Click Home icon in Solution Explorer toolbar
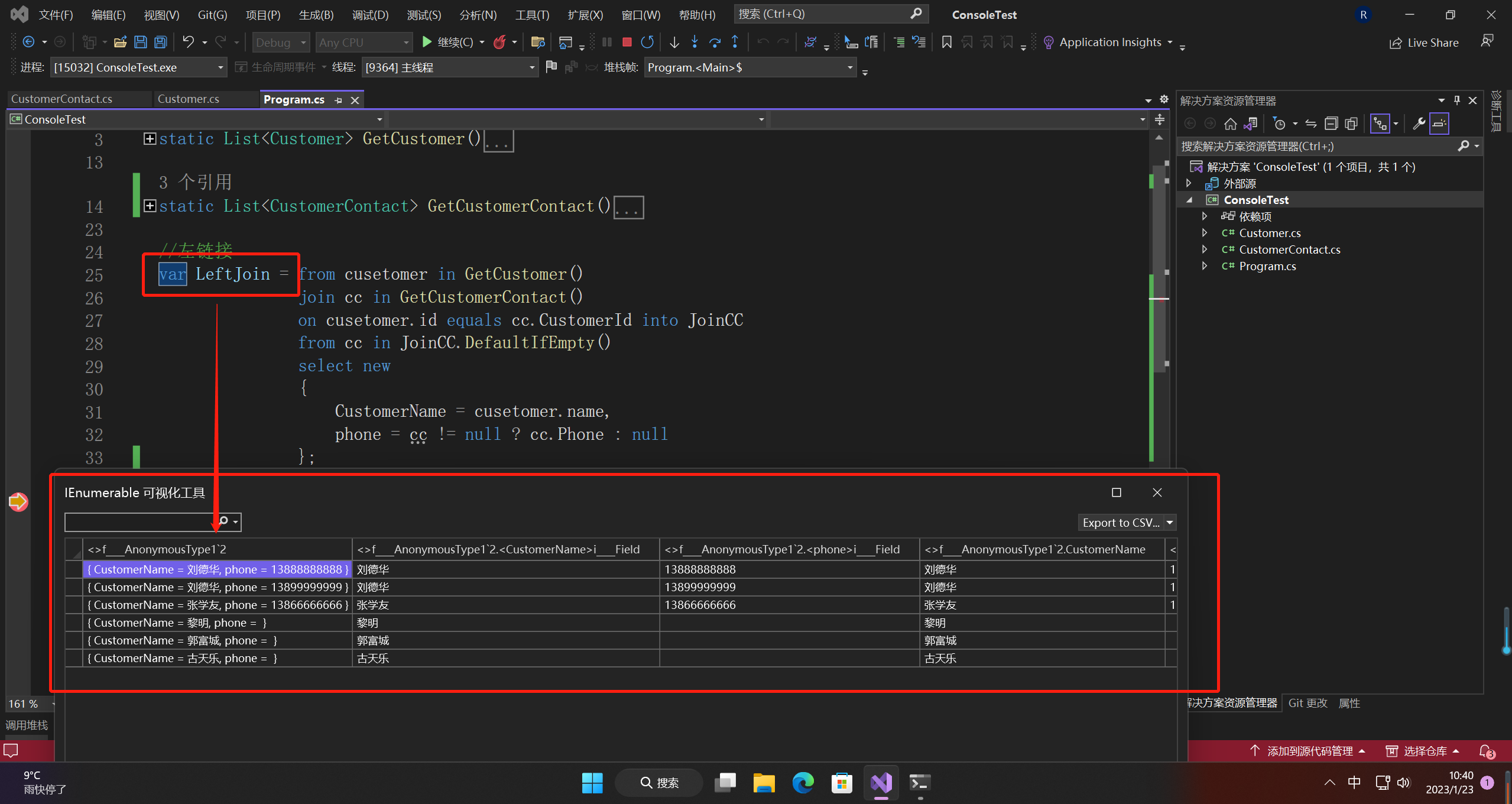 pos(1231,124)
